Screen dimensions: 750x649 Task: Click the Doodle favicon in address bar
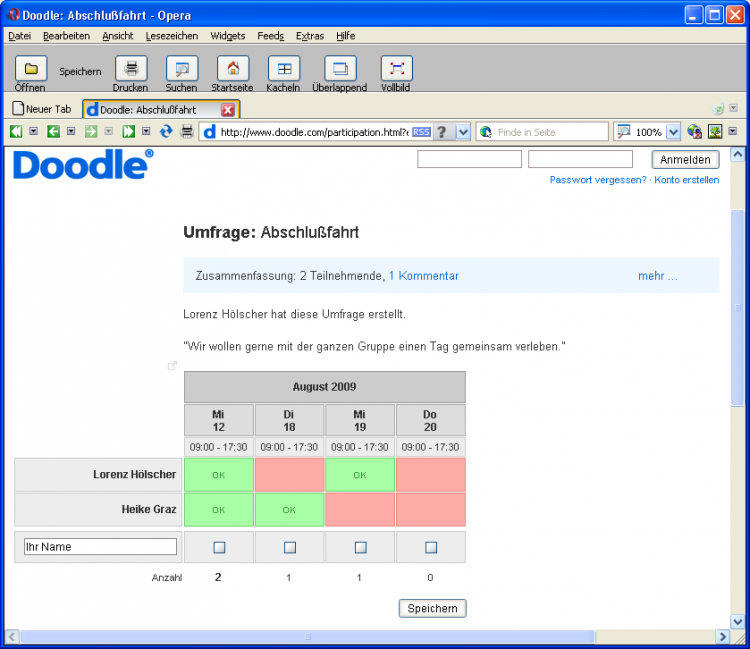210,132
